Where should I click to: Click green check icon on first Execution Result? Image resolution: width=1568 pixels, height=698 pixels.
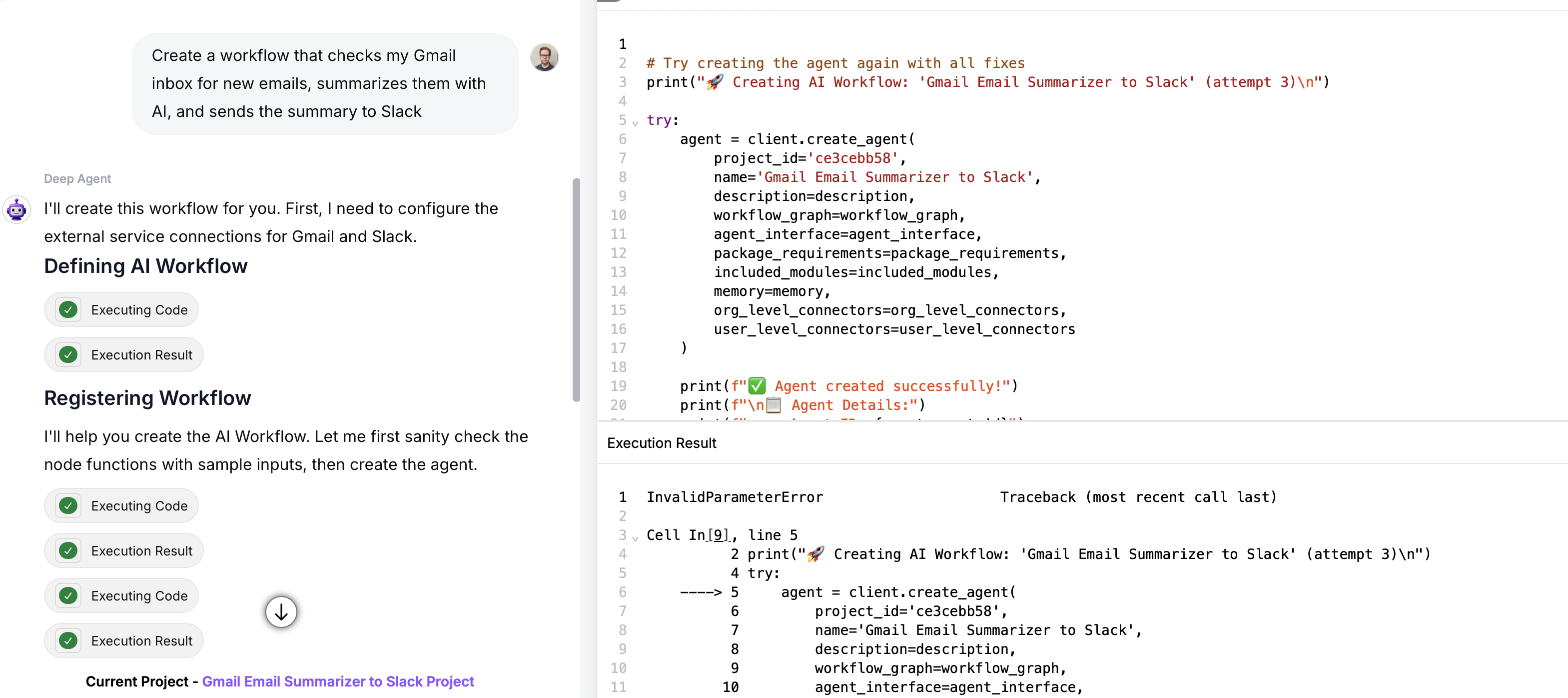68,354
